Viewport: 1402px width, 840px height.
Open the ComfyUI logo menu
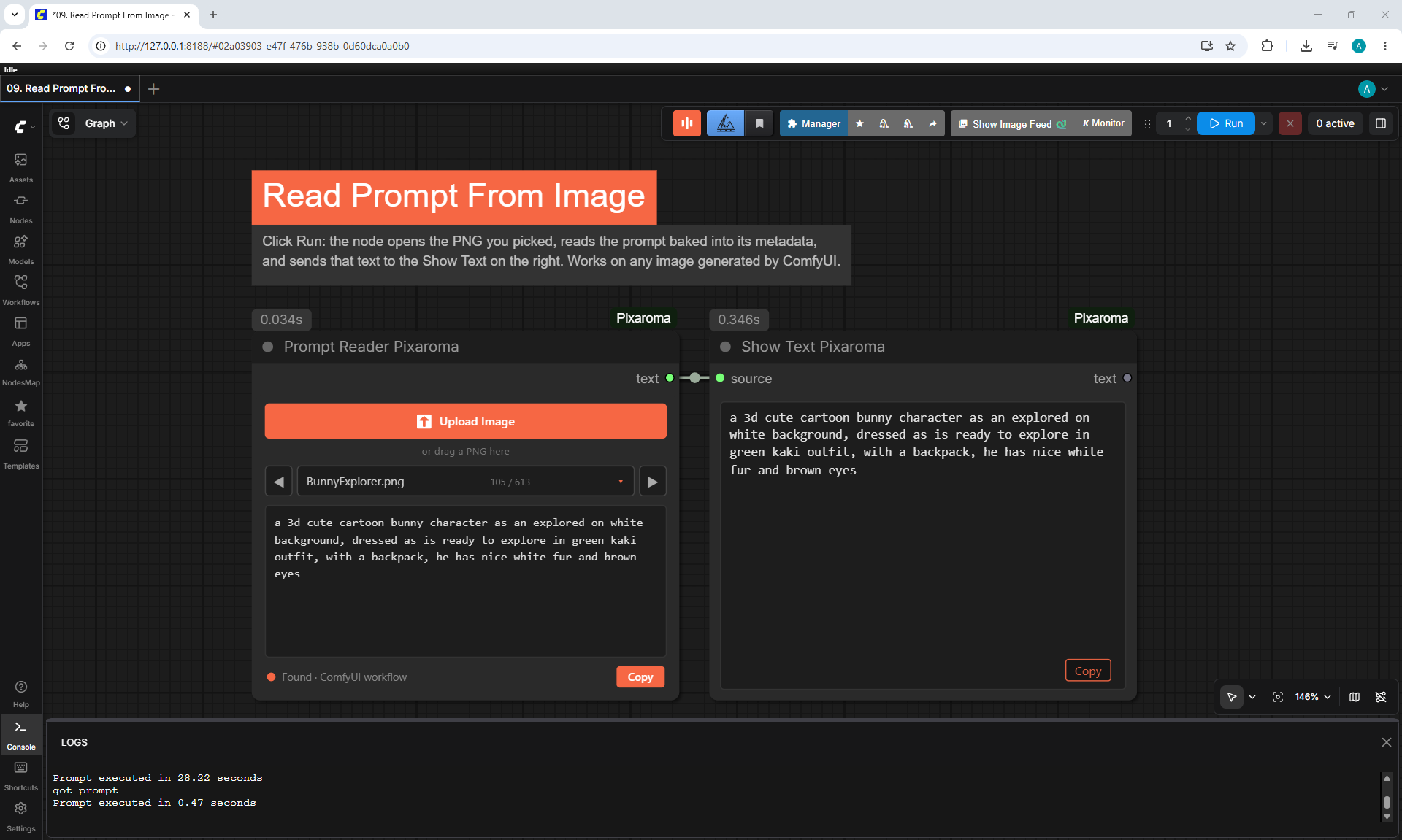(x=24, y=126)
